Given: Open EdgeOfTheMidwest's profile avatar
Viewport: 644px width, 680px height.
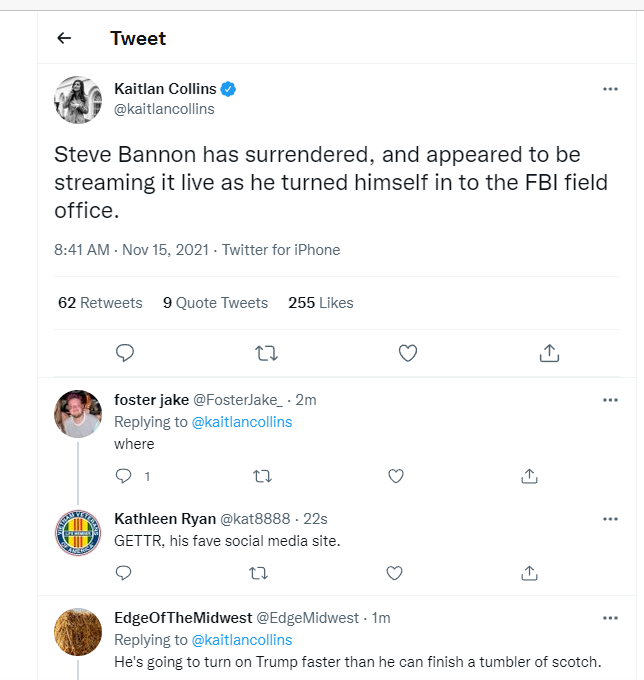Looking at the screenshot, I should pos(78,632).
